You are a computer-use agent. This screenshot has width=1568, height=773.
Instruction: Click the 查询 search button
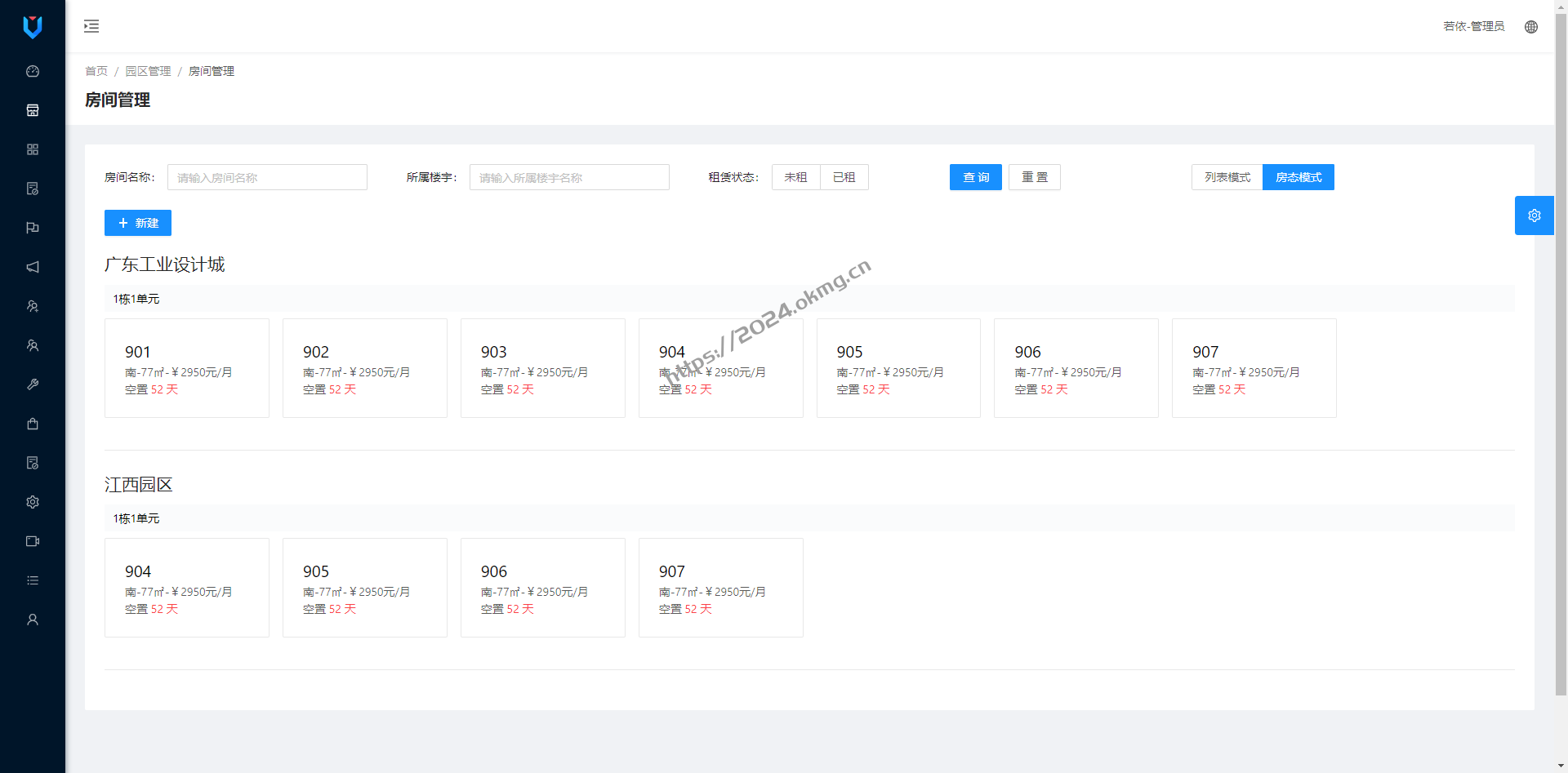tap(975, 177)
